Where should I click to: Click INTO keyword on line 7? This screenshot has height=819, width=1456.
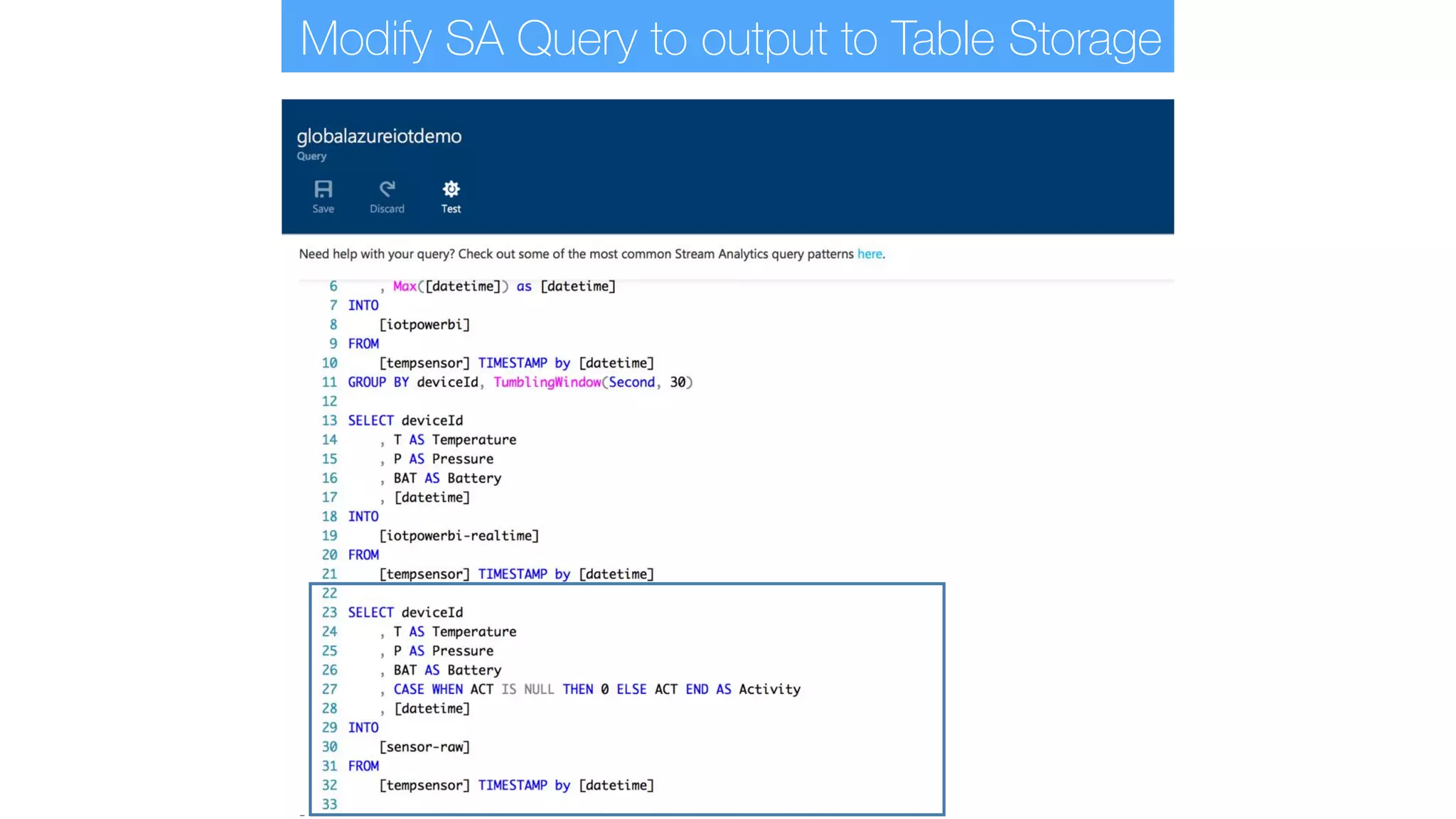pyautogui.click(x=363, y=306)
